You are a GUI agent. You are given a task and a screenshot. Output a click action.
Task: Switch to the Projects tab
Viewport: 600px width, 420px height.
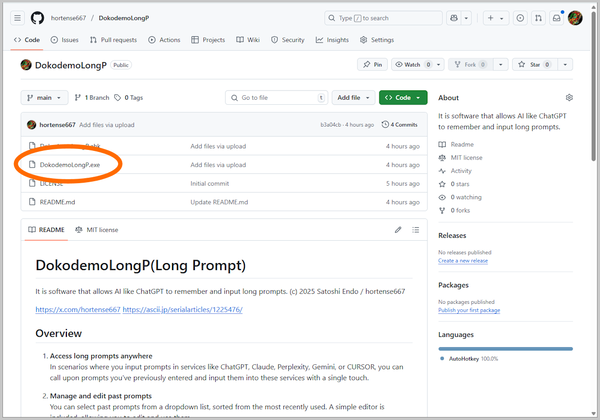(208, 40)
